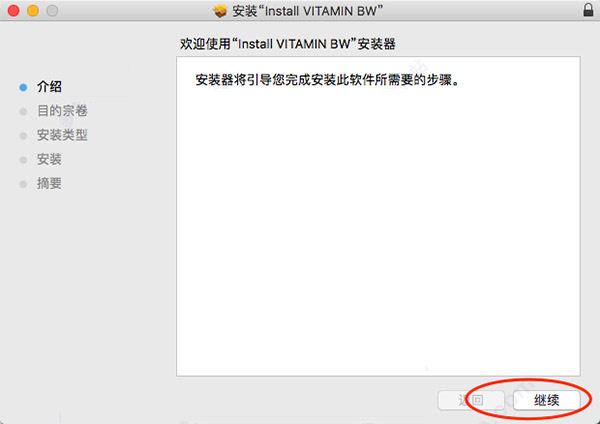Screen dimensions: 600x424
Task: Select the 介绍 step in sidebar
Action: pos(49,87)
